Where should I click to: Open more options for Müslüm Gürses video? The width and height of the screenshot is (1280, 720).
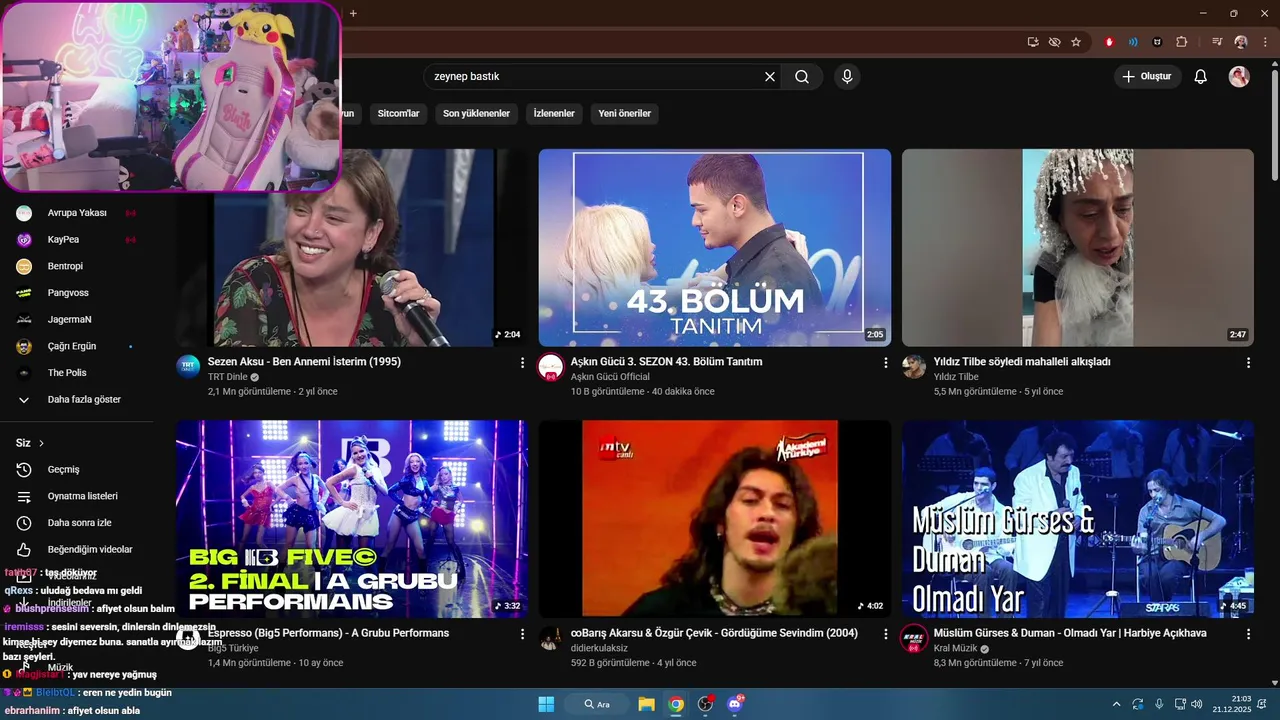coord(1248,634)
